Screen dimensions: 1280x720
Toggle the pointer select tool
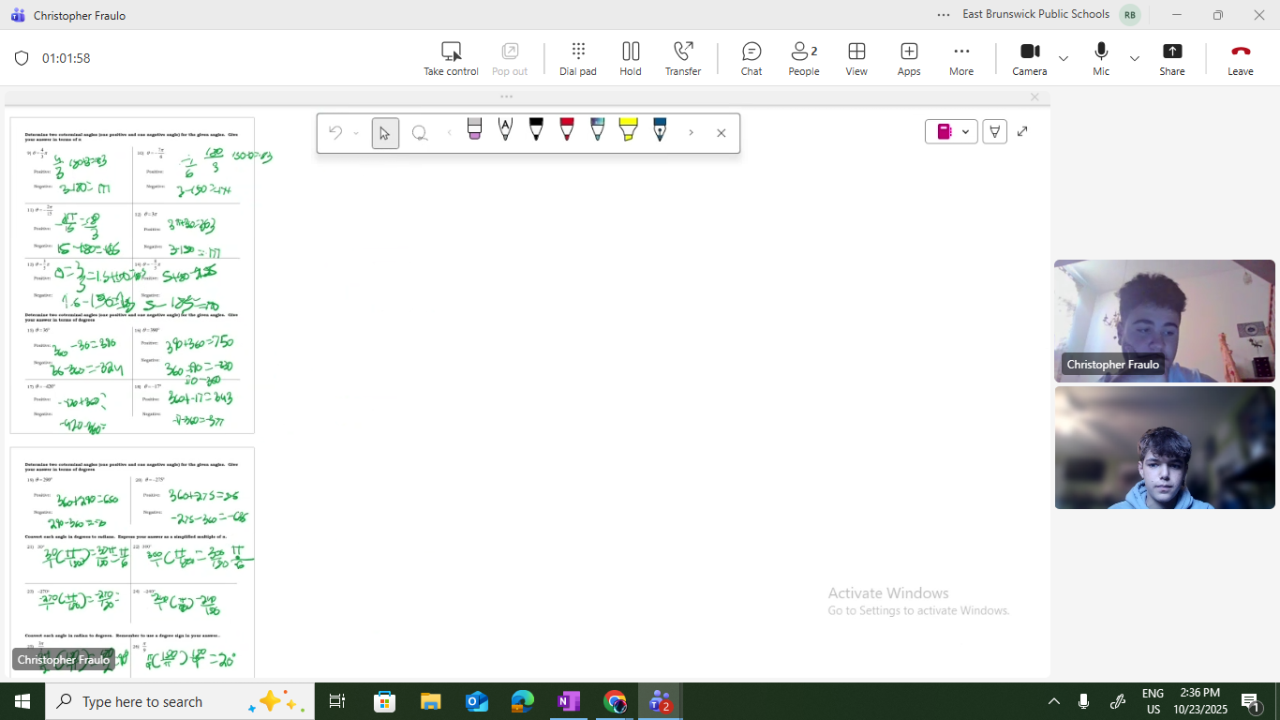coord(385,133)
